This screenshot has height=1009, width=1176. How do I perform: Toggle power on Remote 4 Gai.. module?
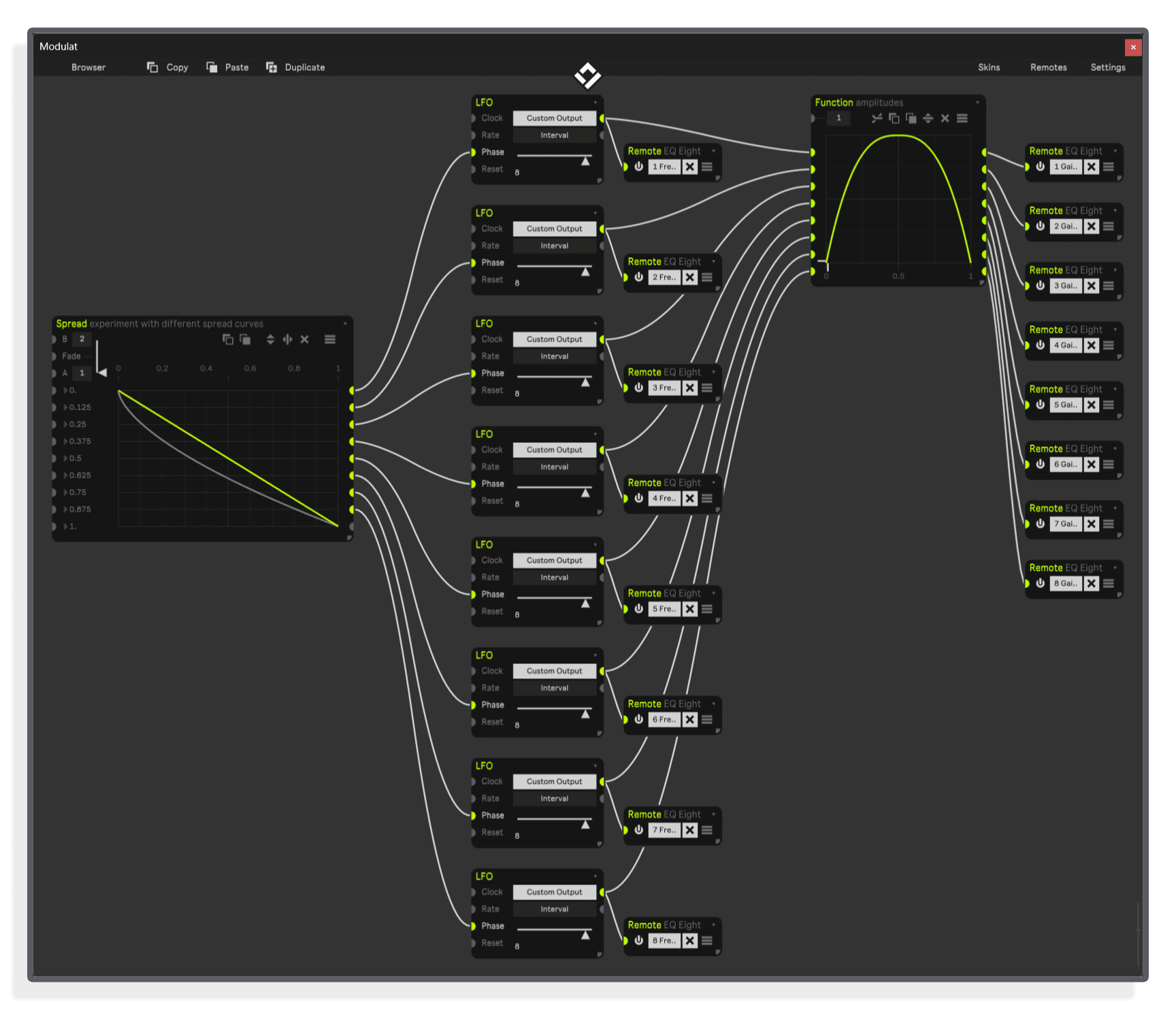coord(1040,346)
